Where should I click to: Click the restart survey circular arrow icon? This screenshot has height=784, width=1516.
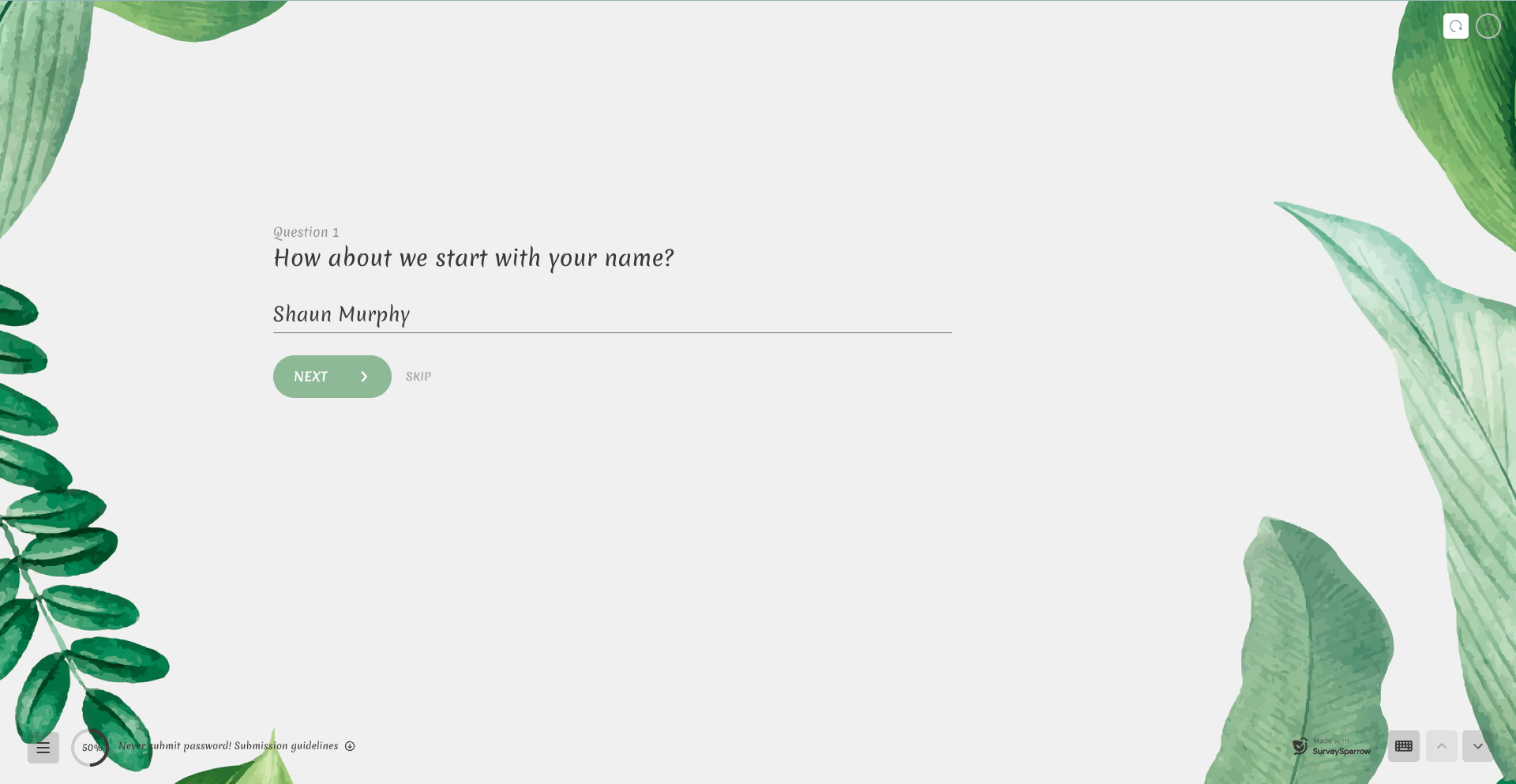(1455, 26)
